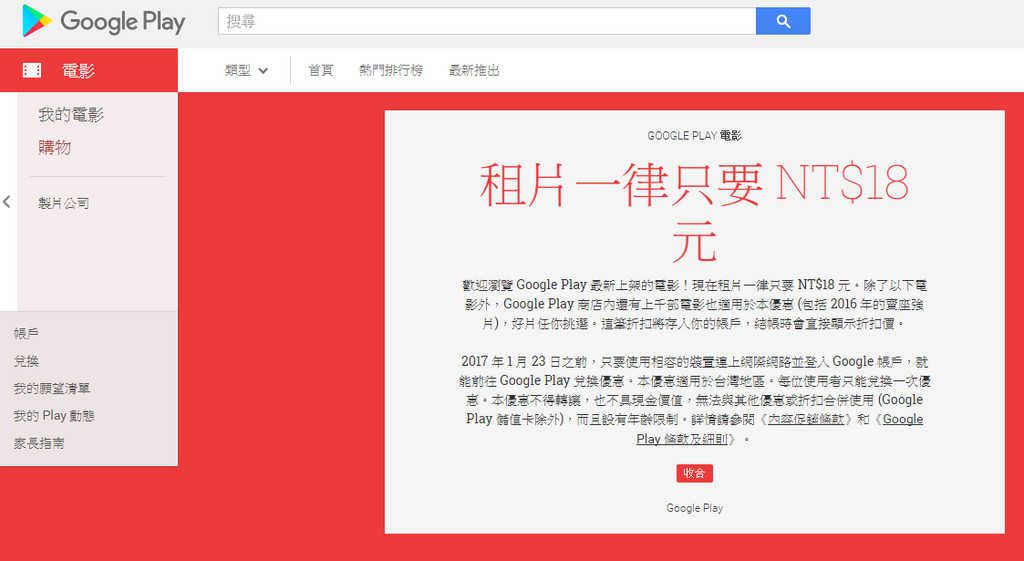Type in the 搜尋 search field
This screenshot has width=1024, height=561.
(486, 21)
